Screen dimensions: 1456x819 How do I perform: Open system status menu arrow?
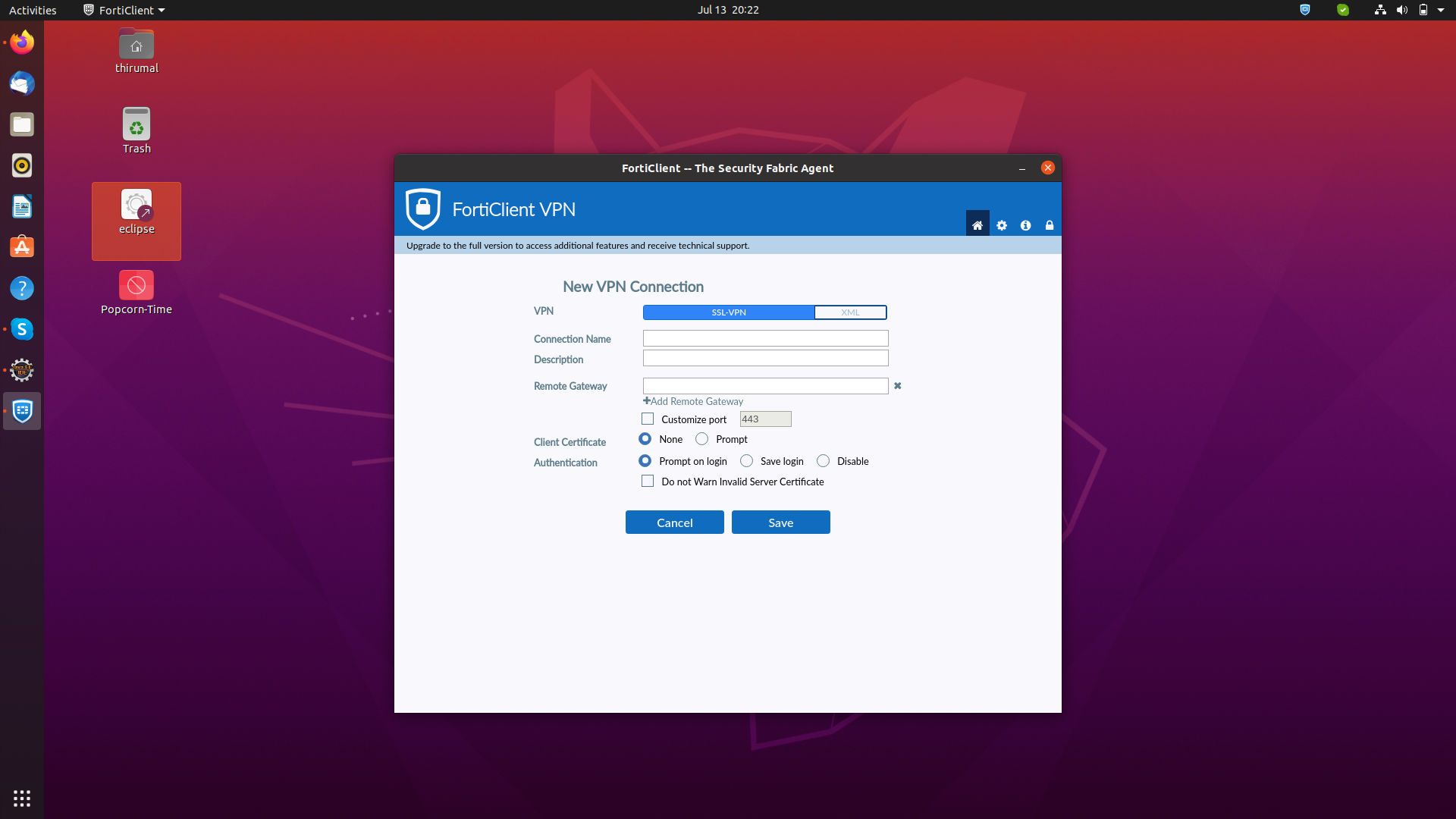coord(1441,10)
